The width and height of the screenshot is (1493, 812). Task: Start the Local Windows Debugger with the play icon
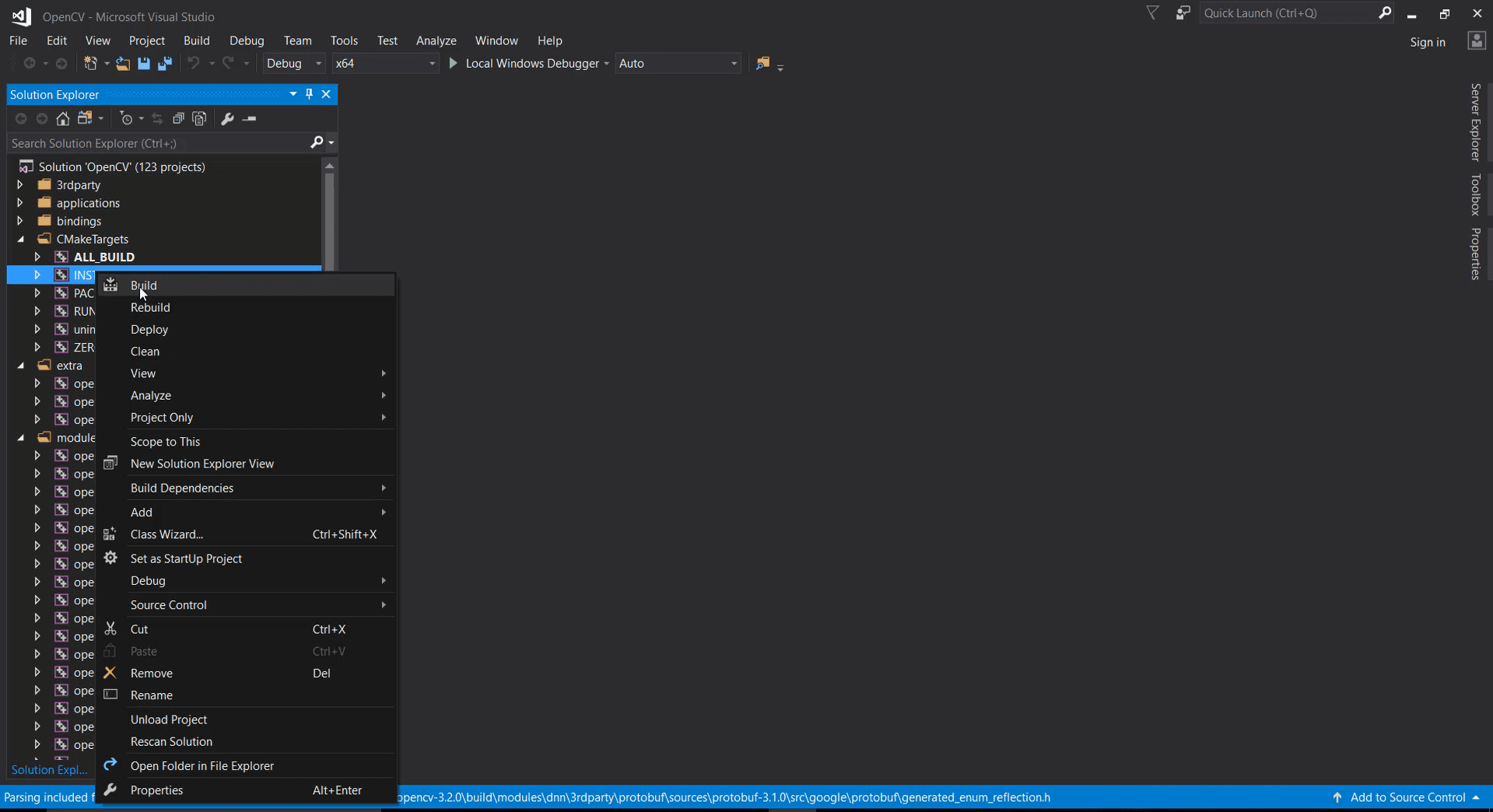click(x=453, y=63)
